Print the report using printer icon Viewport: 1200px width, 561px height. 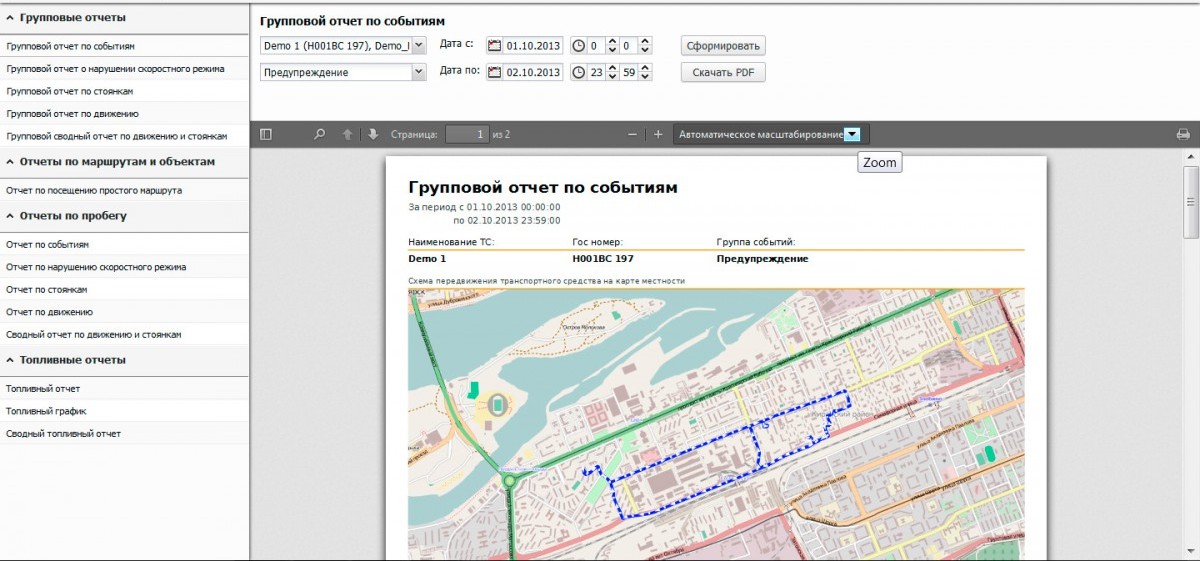click(1183, 134)
